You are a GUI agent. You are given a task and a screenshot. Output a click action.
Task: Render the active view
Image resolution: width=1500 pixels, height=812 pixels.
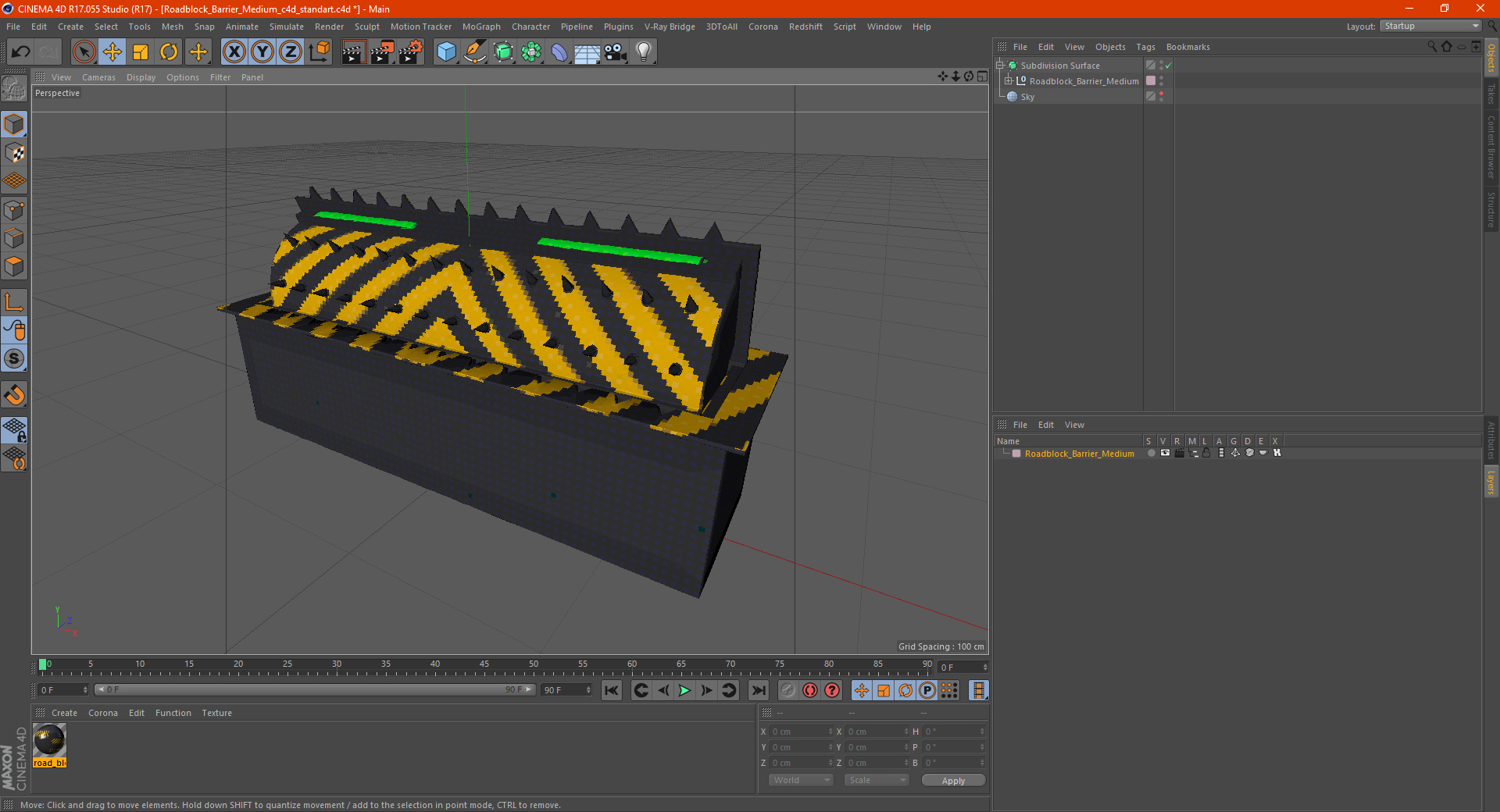tap(353, 52)
